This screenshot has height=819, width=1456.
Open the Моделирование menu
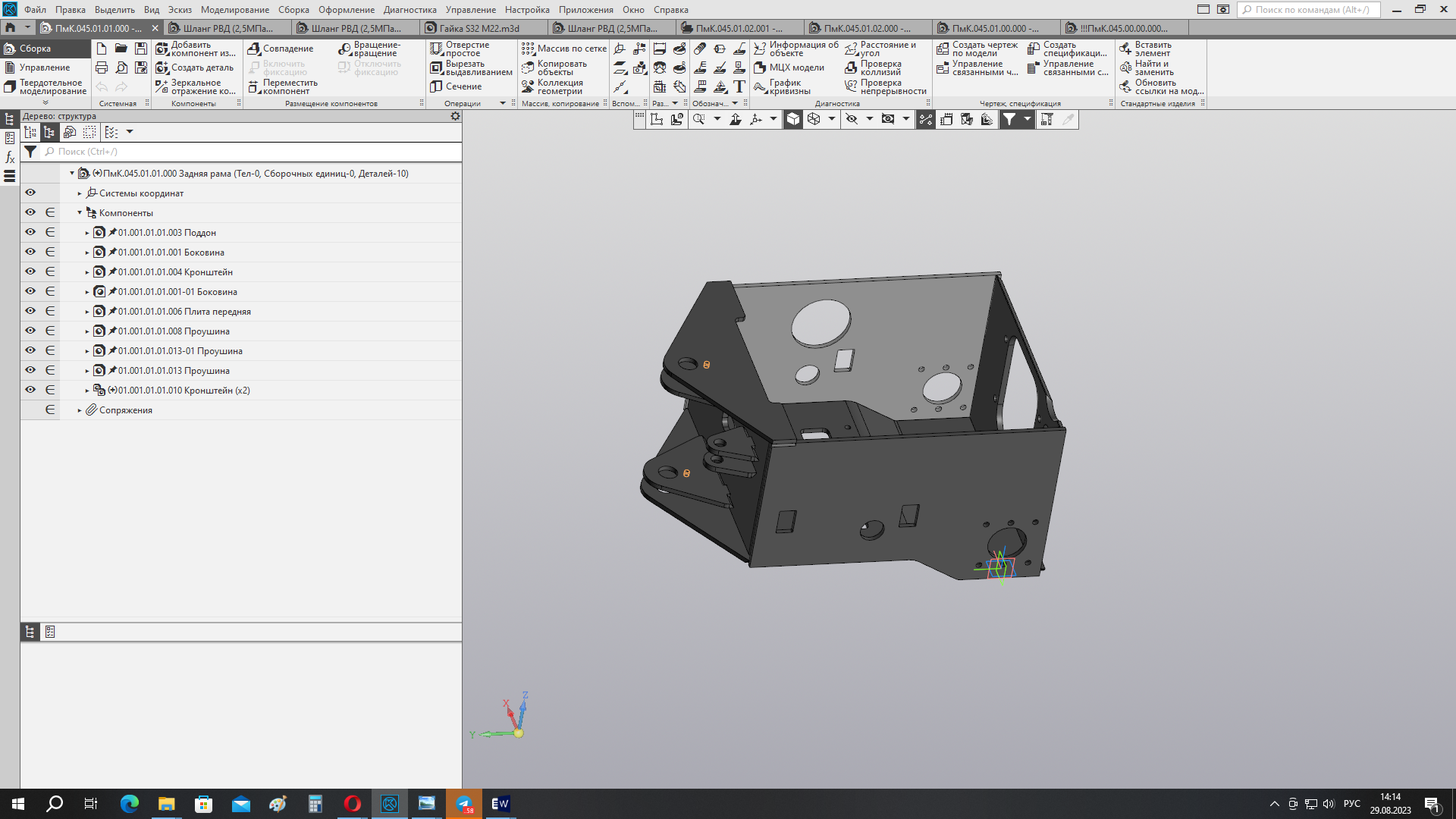[234, 10]
